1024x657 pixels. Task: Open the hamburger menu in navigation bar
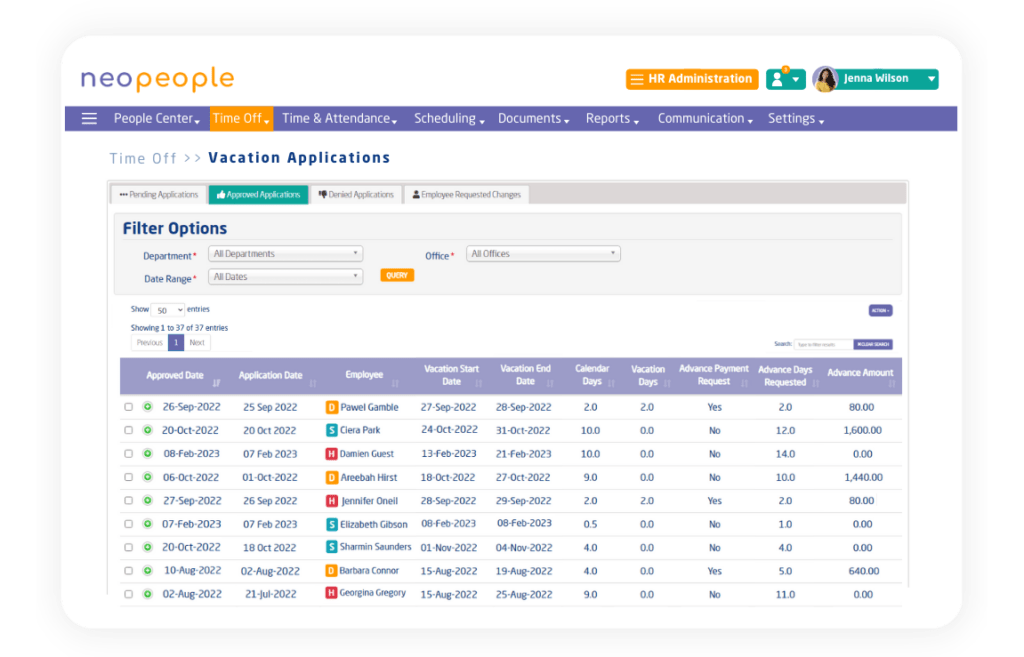tap(89, 119)
